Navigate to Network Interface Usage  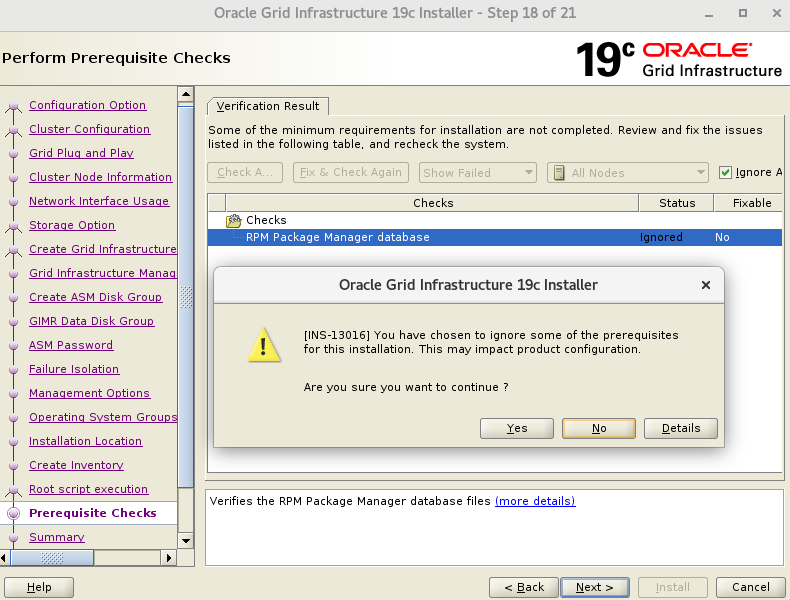[99, 201]
